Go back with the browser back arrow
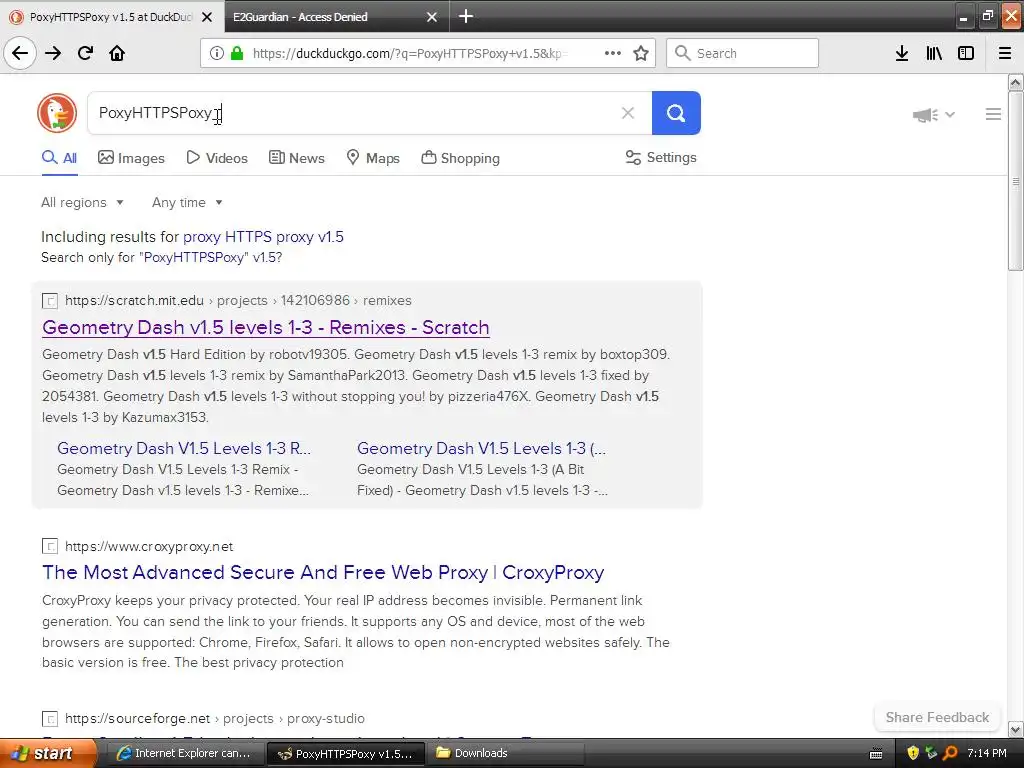 20,53
